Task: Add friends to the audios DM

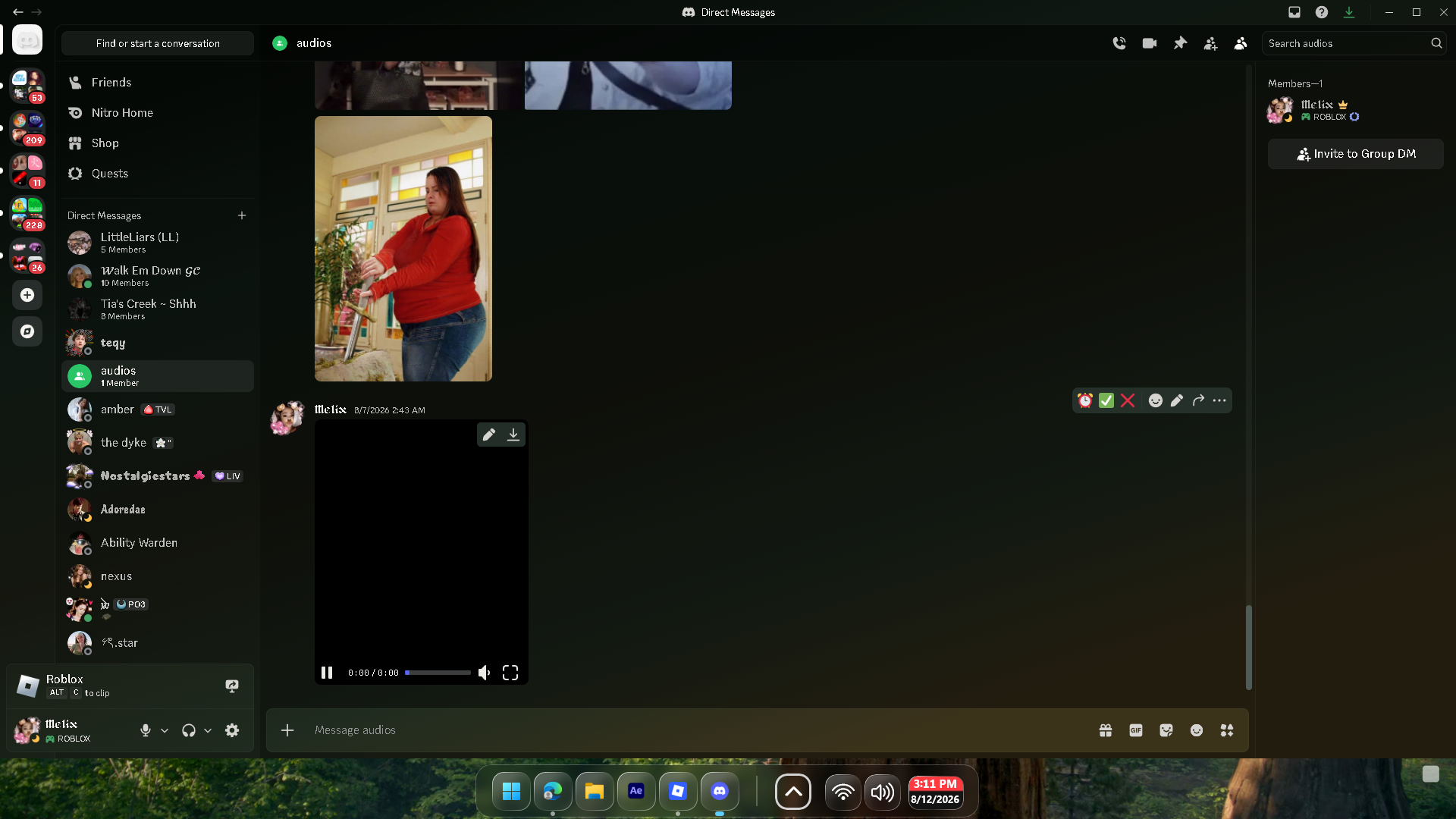Action: click(1210, 43)
